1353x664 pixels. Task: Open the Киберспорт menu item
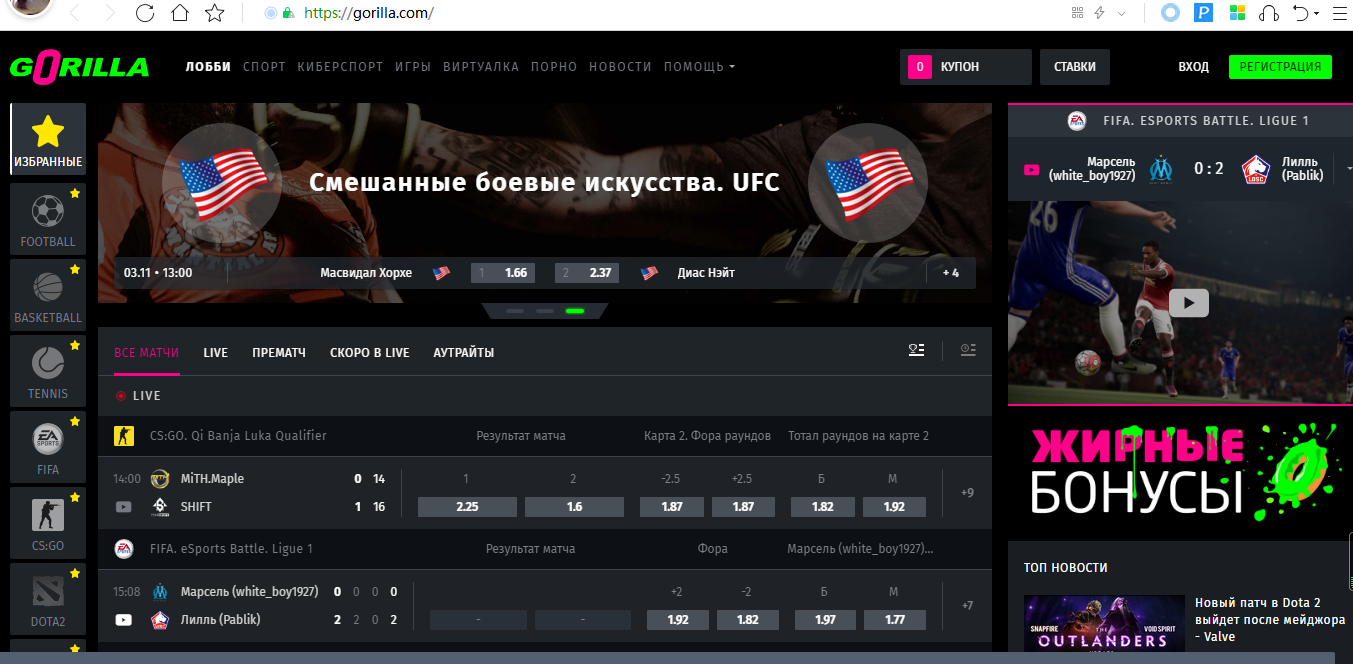tap(340, 67)
